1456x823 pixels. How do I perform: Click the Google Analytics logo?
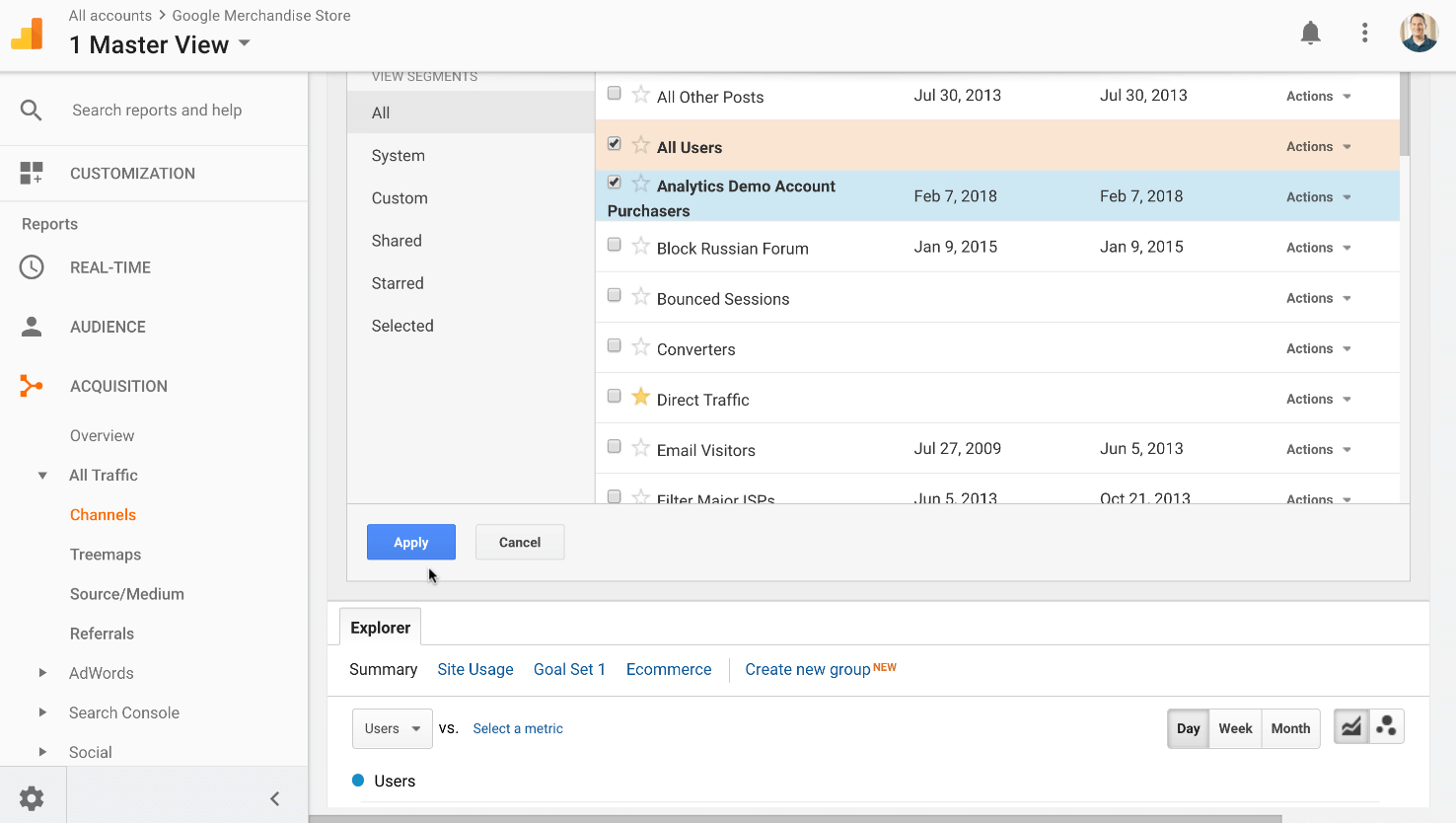27,34
